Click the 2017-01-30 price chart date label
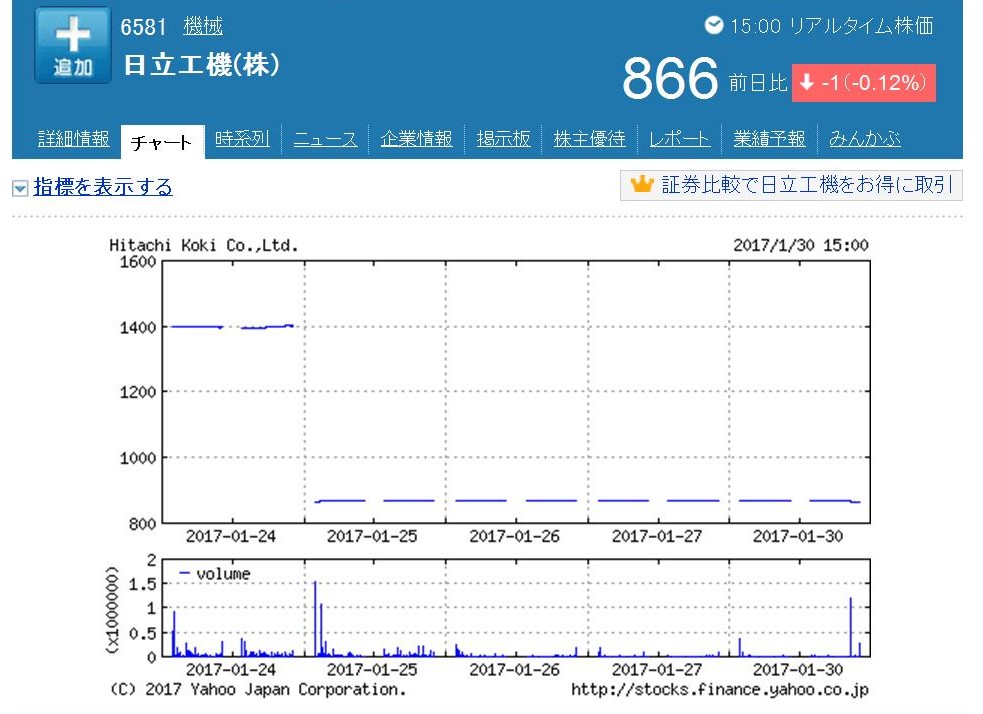 click(x=797, y=537)
